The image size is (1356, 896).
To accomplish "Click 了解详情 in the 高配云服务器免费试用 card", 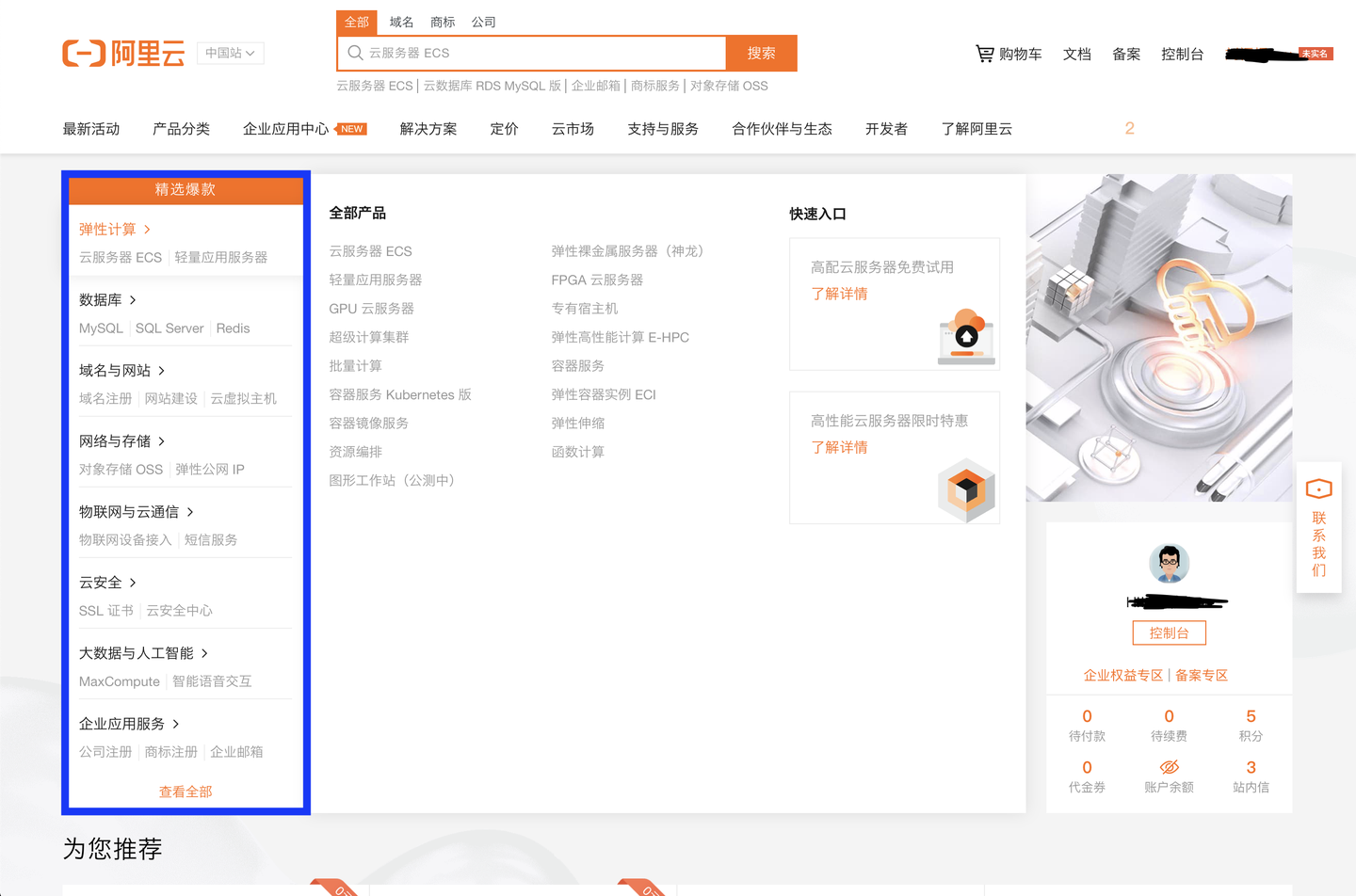I will [839, 293].
